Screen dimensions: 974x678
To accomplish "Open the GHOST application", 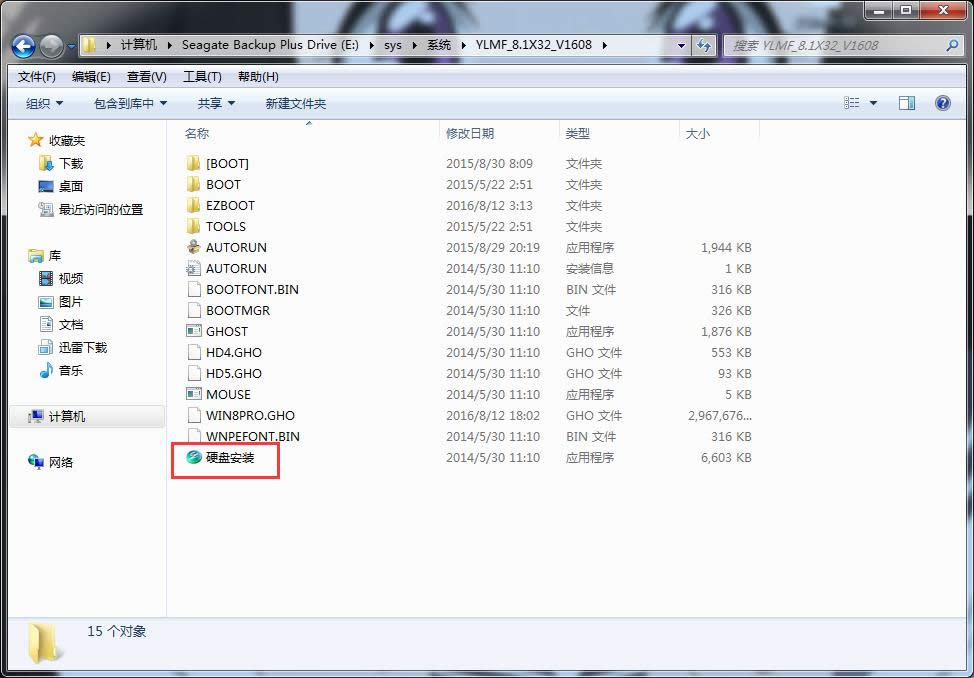I will coord(219,331).
